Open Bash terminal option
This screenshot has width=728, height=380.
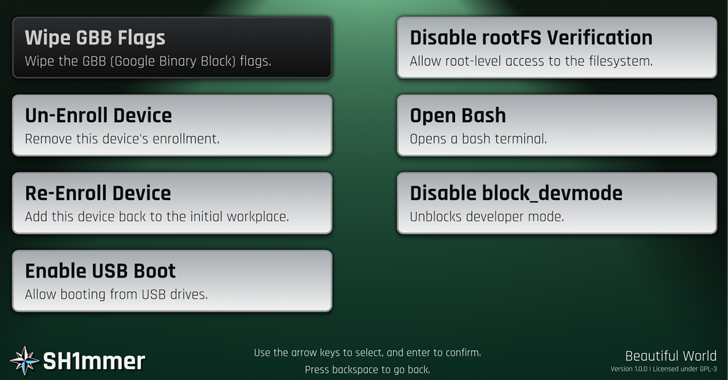(x=557, y=125)
